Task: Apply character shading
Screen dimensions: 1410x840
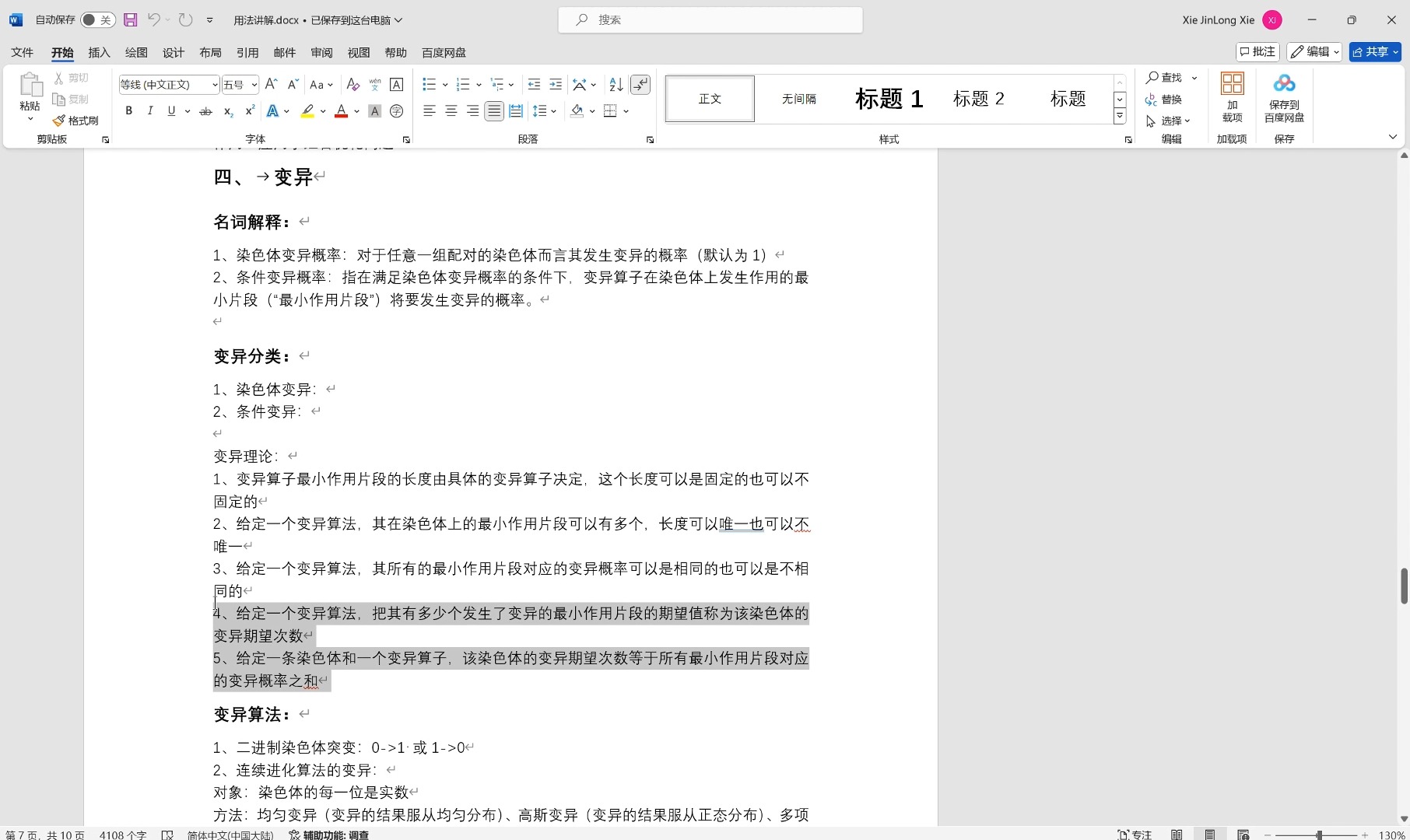Action: click(374, 111)
